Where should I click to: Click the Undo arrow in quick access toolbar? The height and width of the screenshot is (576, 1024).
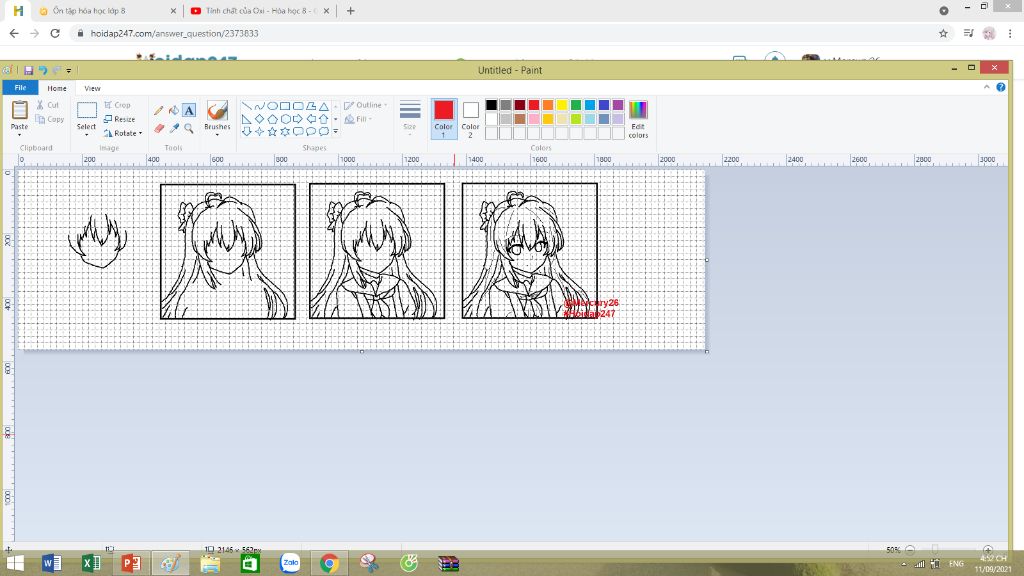[x=42, y=70]
